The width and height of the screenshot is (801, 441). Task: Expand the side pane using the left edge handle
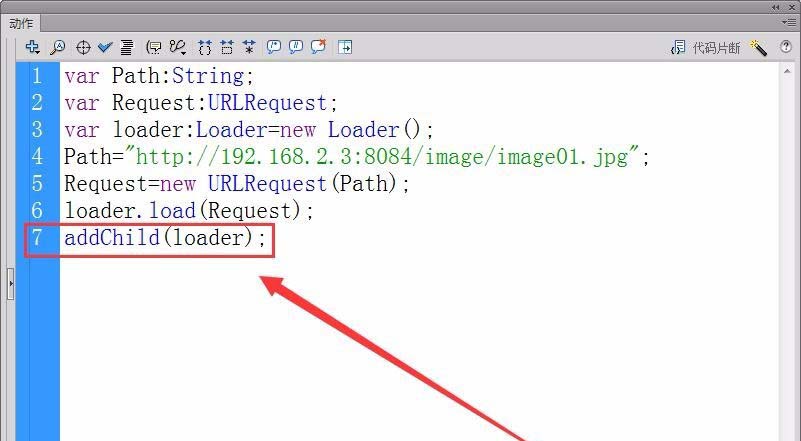11,284
